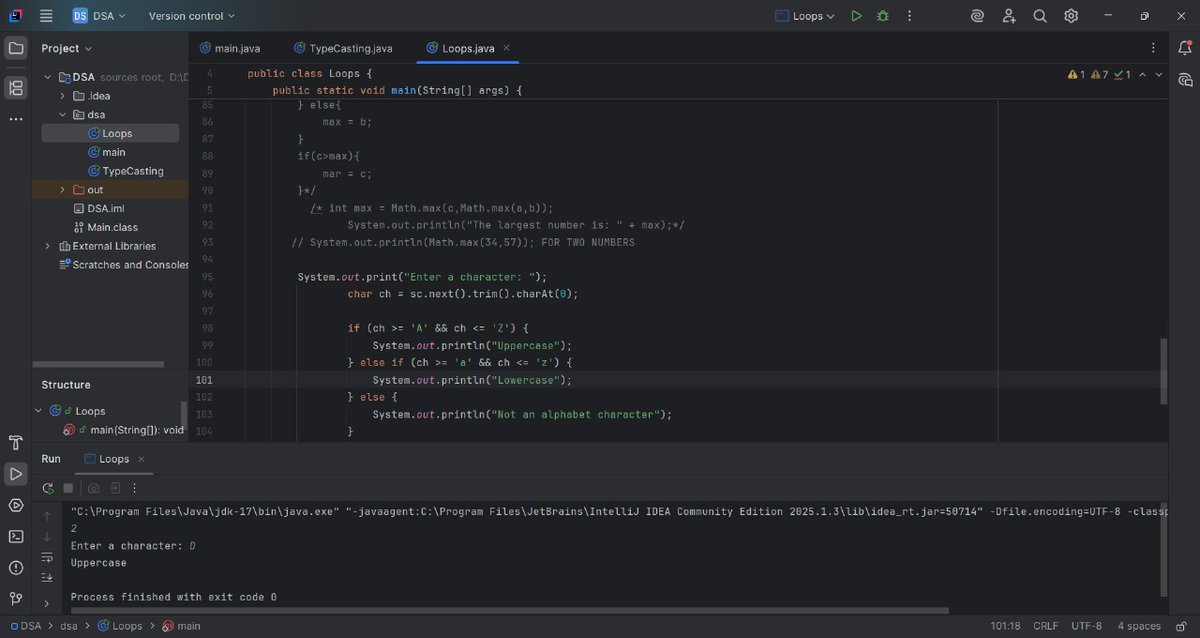Switch to TypeCasting.java editor tab
The width and height of the screenshot is (1200, 638).
point(343,48)
